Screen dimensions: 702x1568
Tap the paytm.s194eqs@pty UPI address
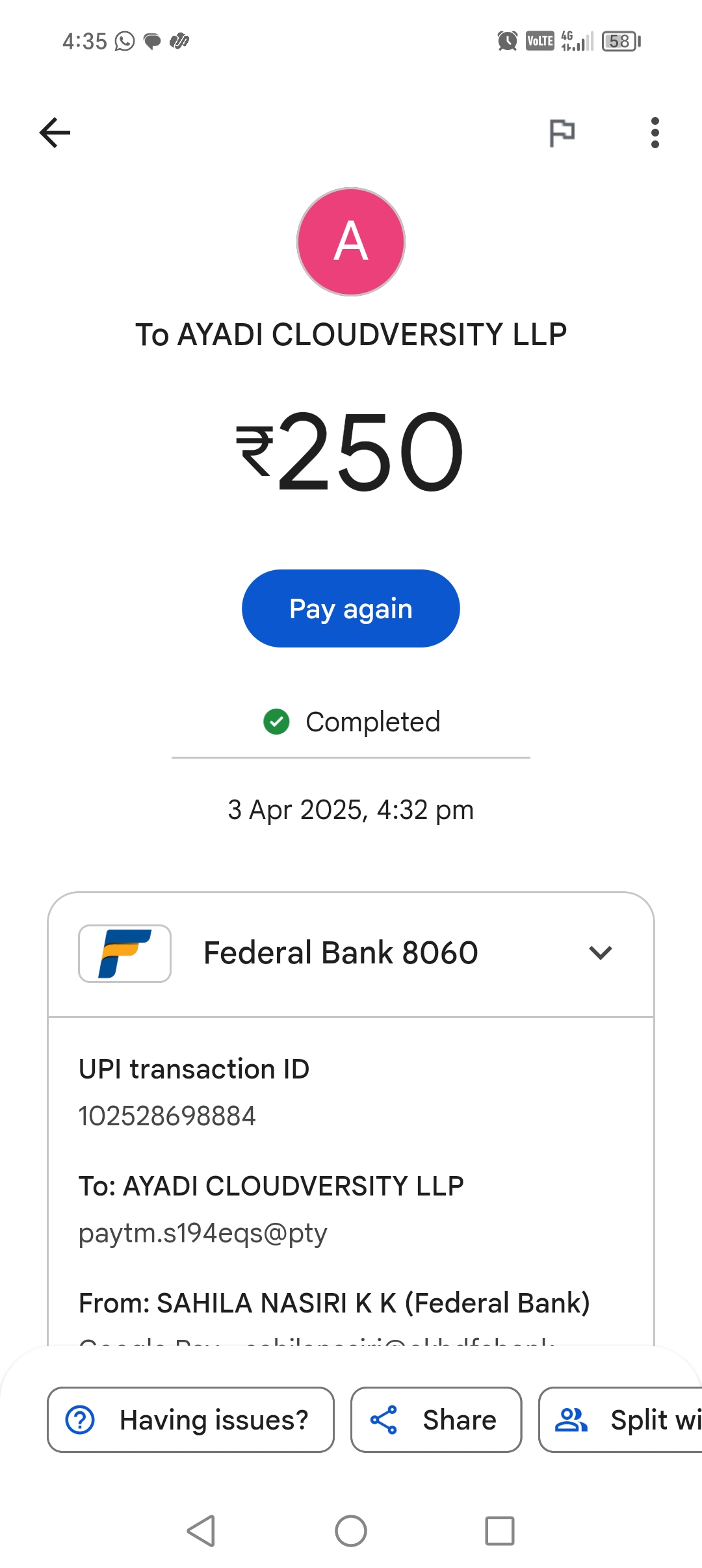coord(203,1233)
